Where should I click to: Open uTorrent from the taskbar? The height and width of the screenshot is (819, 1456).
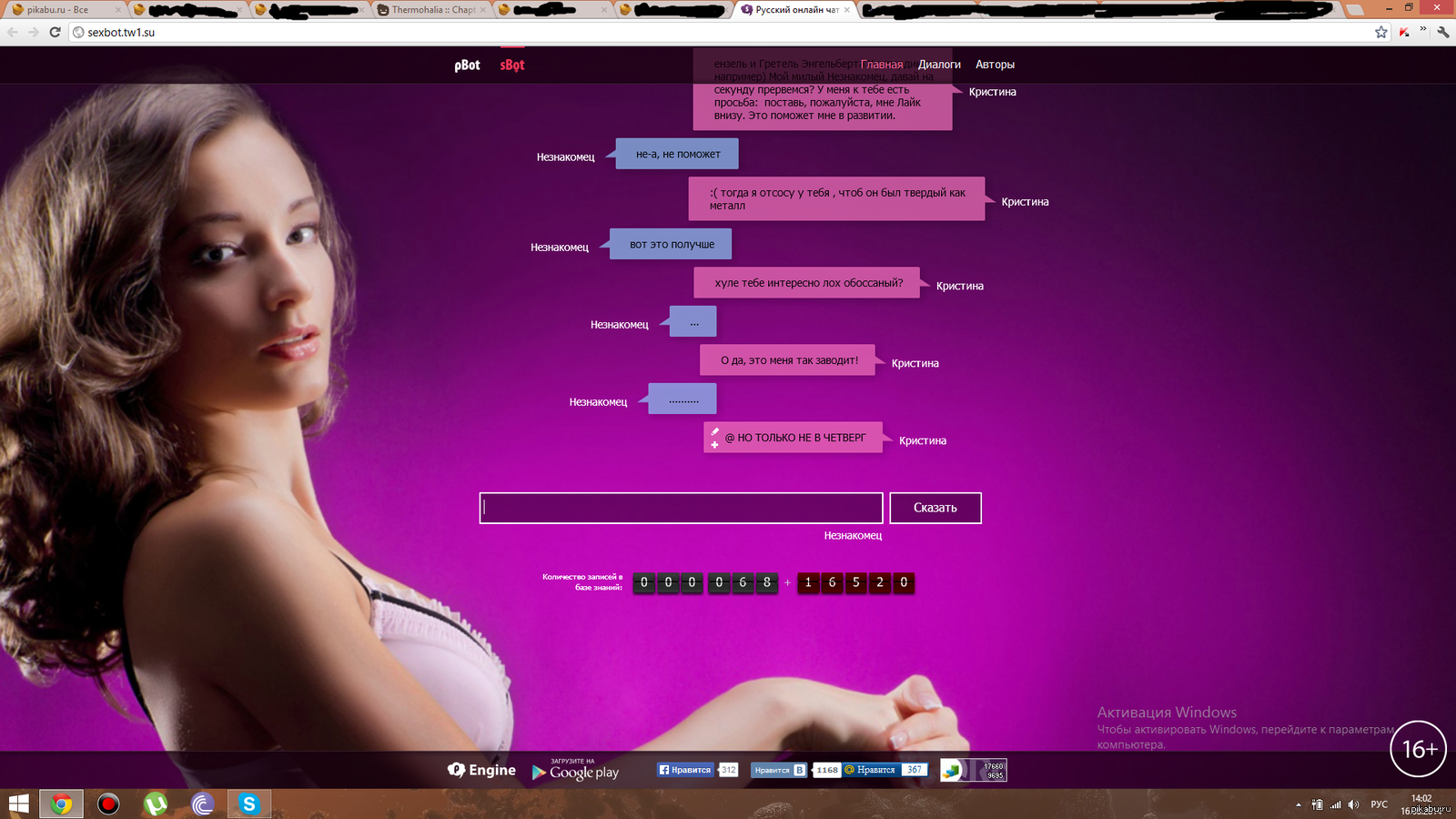[156, 804]
